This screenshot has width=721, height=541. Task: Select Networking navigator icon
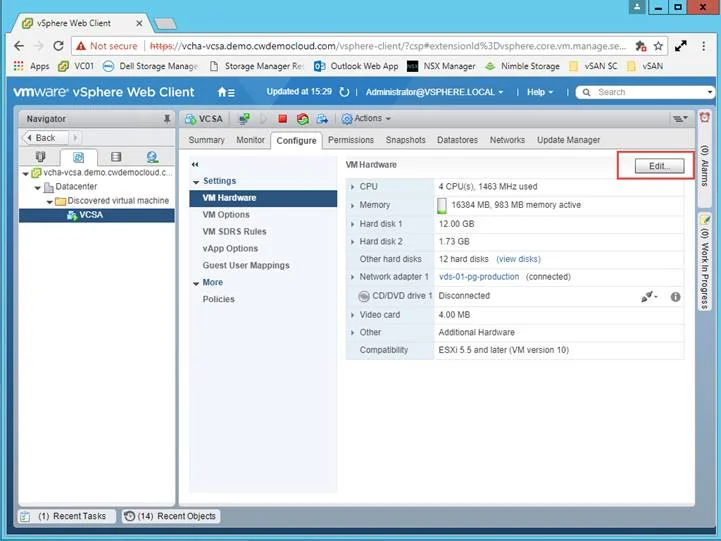(x=152, y=157)
